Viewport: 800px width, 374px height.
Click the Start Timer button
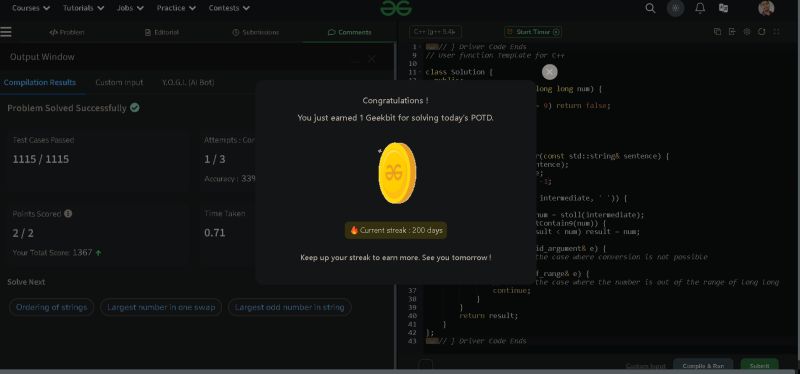[532, 32]
